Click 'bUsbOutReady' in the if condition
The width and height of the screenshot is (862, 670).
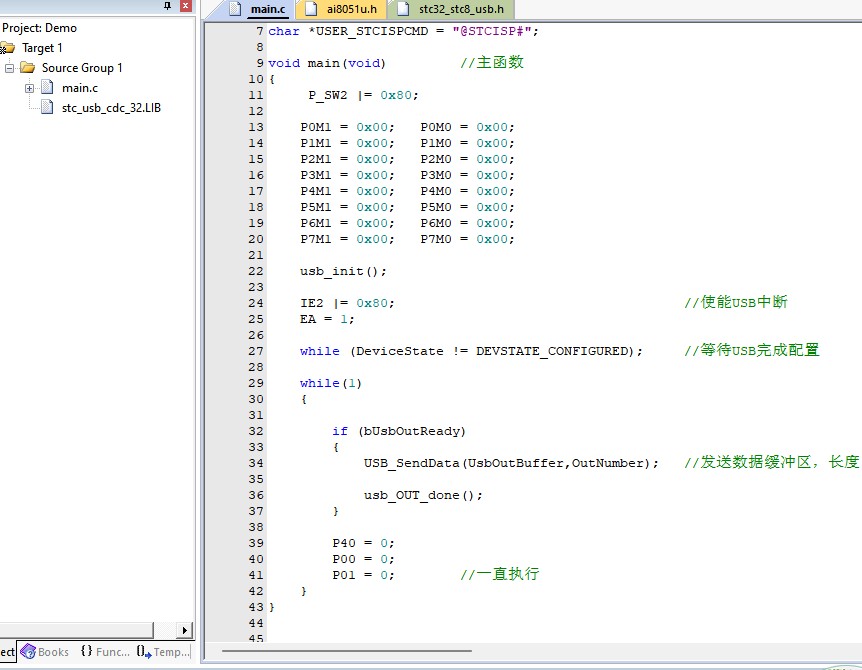(x=412, y=431)
